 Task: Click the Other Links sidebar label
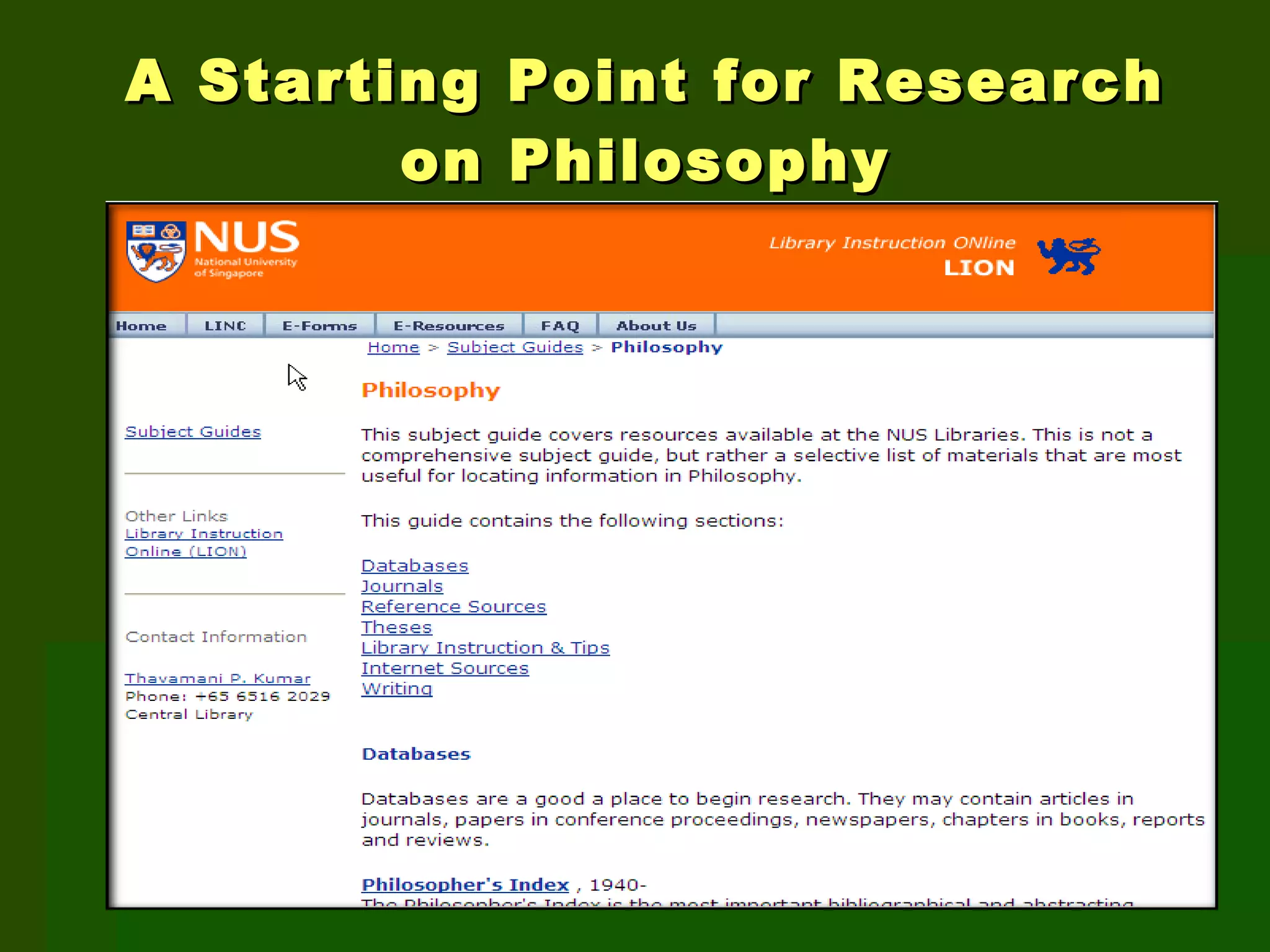click(177, 516)
